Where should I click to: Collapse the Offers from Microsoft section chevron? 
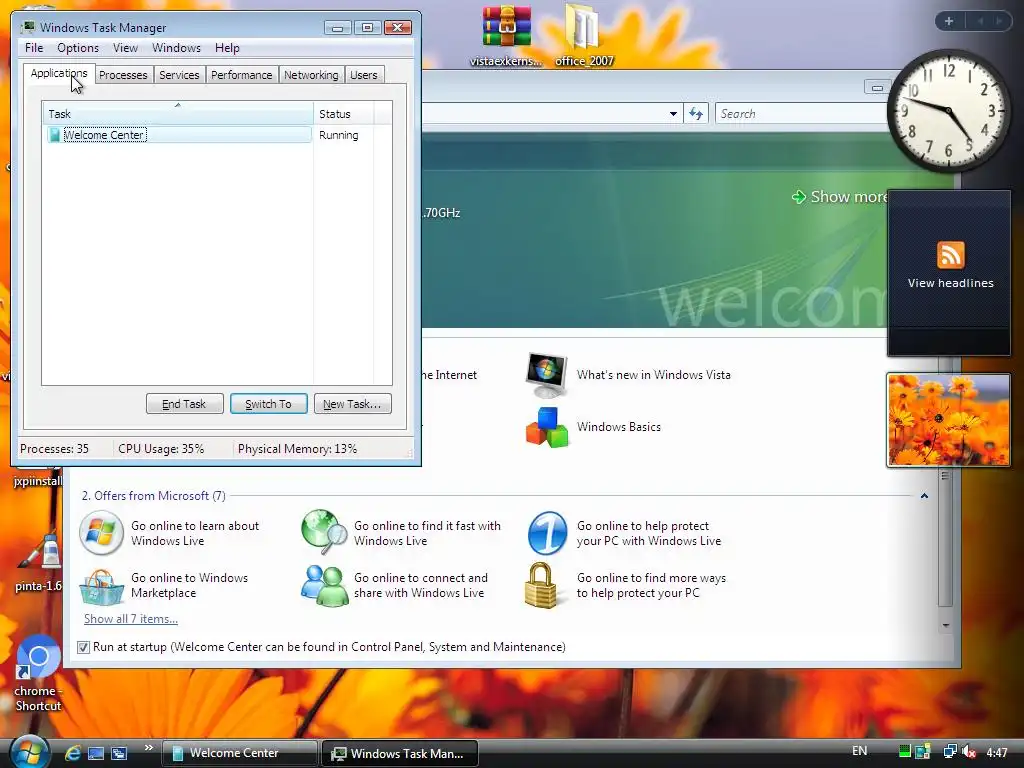coord(924,496)
